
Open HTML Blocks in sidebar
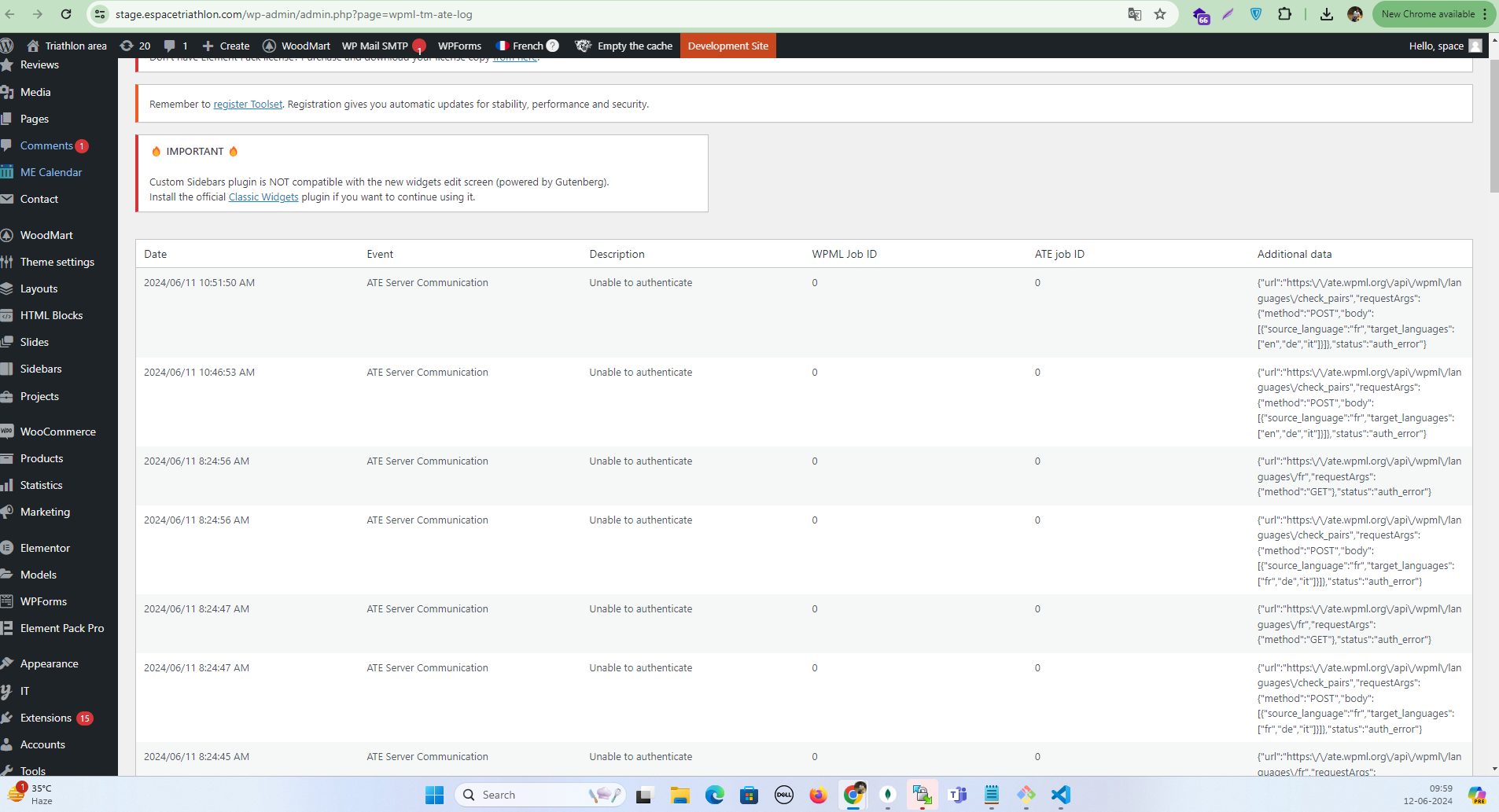pos(51,315)
